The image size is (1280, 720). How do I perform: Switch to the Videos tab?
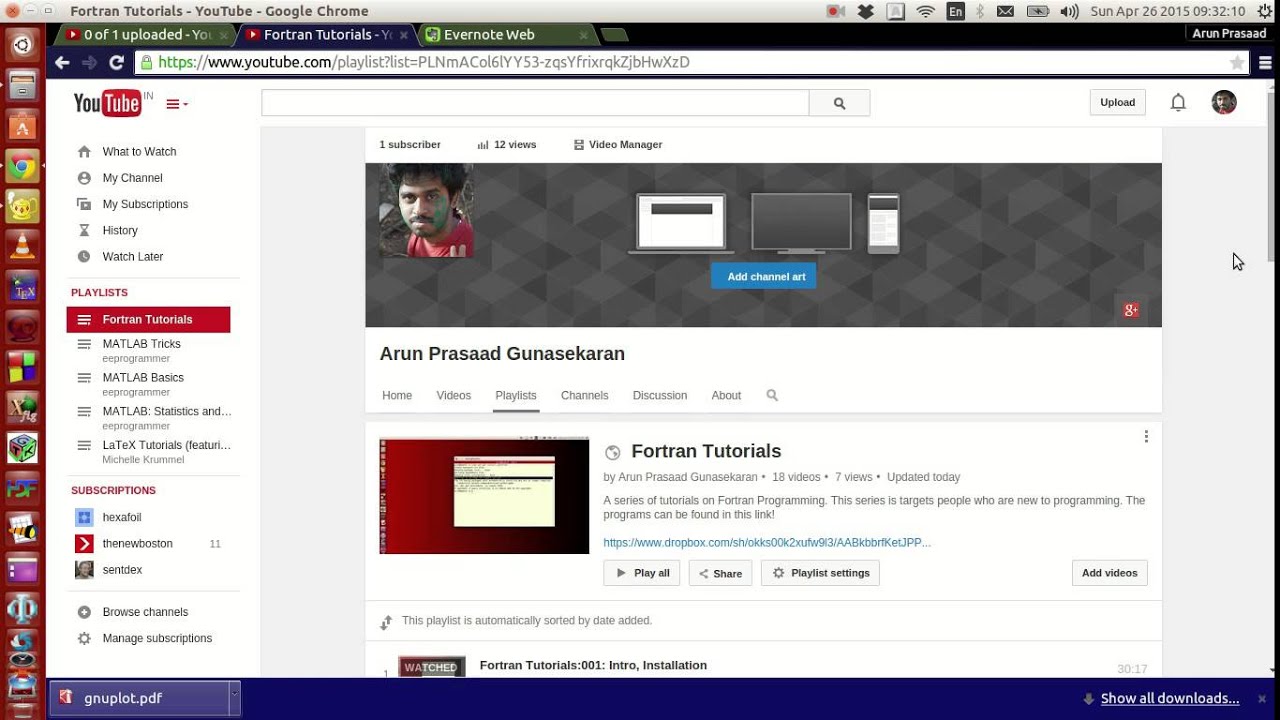(453, 396)
